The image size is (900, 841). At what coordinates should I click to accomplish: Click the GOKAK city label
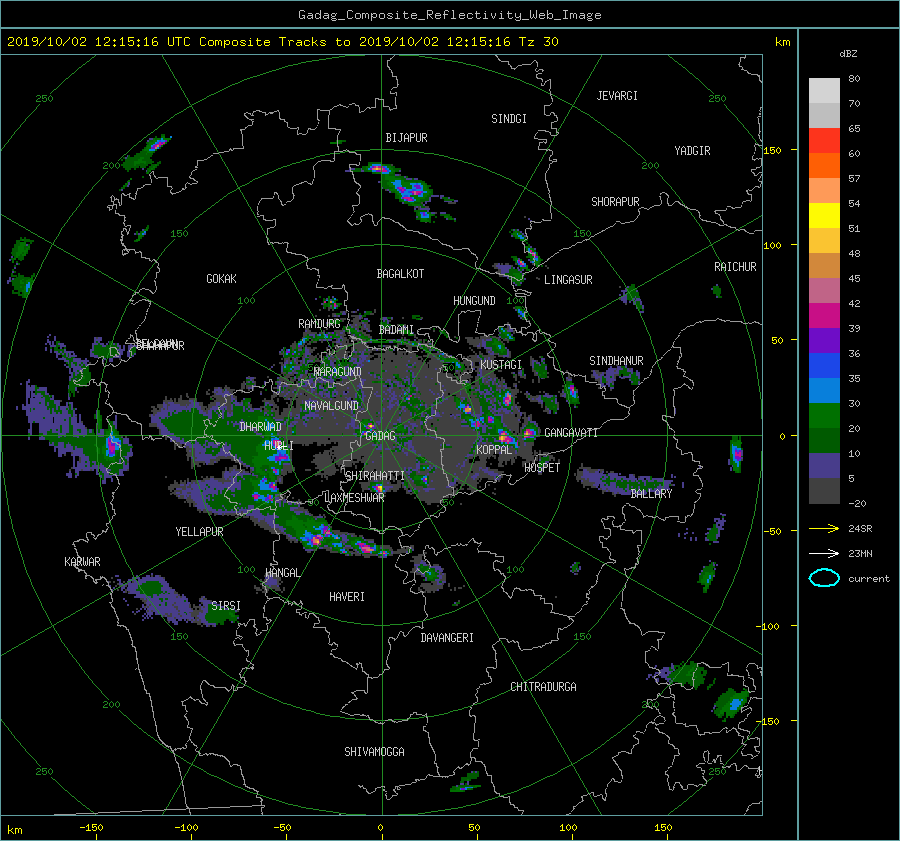(221, 279)
